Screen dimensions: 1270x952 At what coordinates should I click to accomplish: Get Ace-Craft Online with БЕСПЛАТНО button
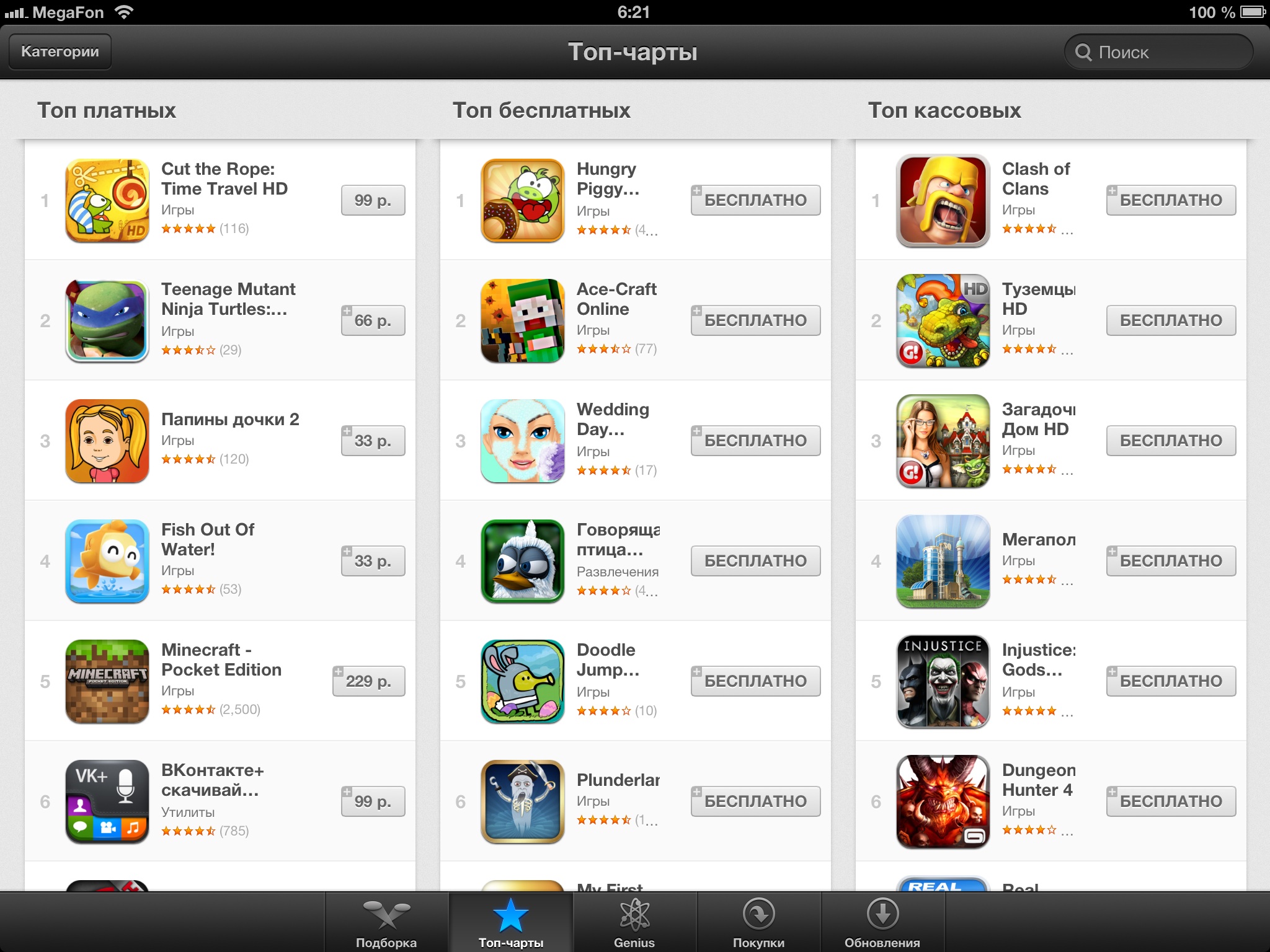[755, 320]
